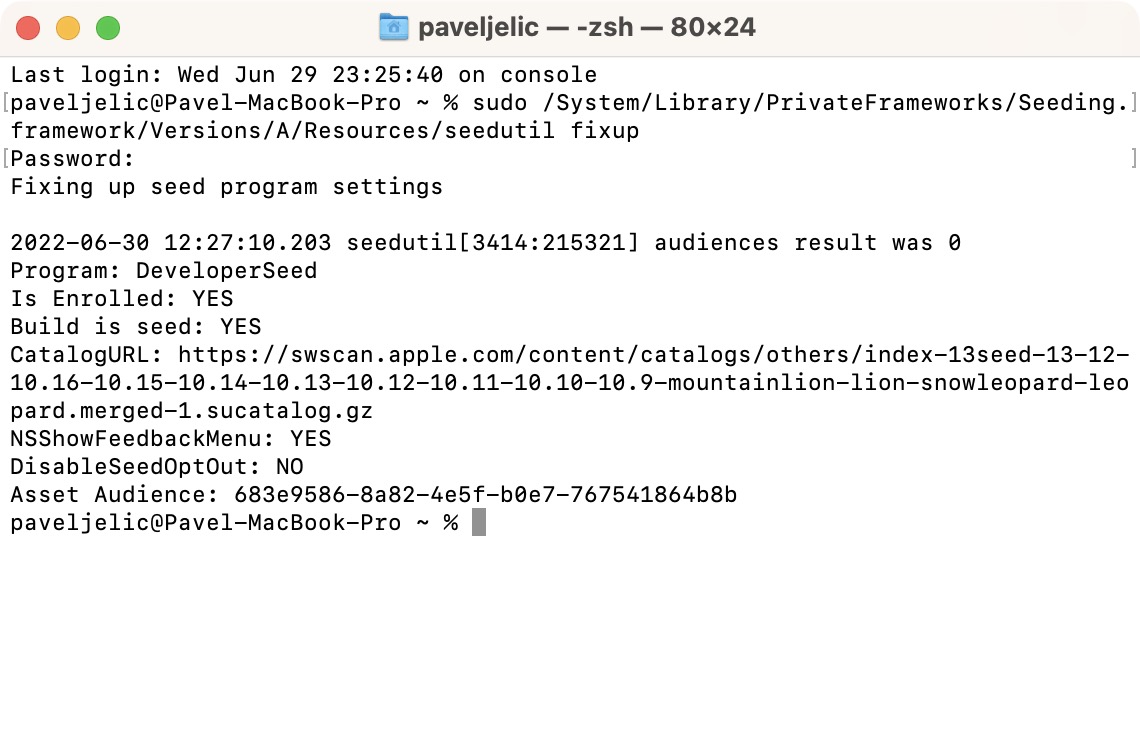Image resolution: width=1140 pixels, height=742 pixels.
Task: Click the right bracket mark on Password line
Action: (x=1134, y=159)
